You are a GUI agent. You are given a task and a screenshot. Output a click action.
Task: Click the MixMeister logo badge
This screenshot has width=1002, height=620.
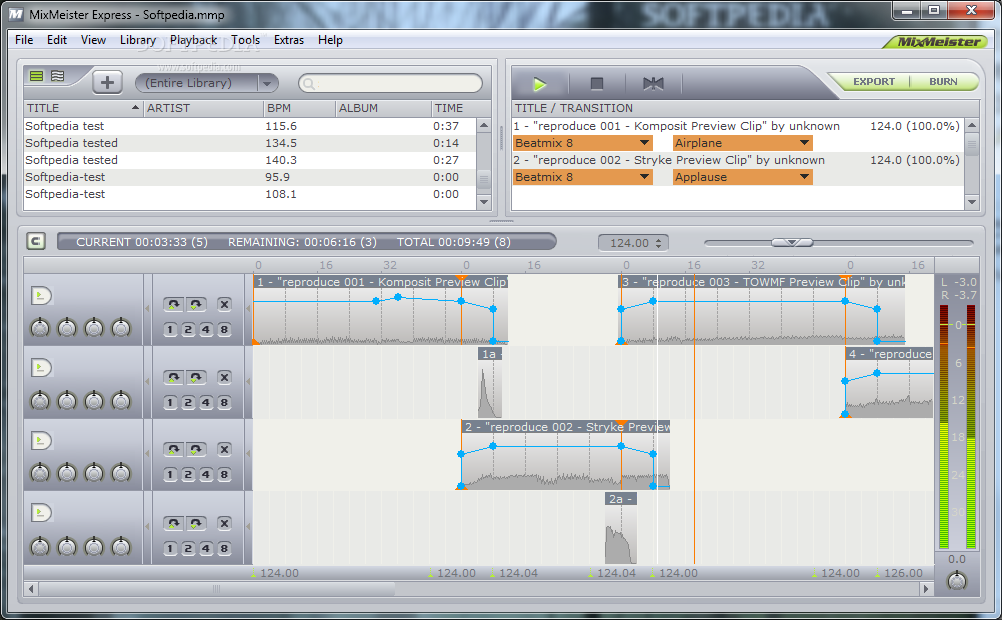coord(937,42)
